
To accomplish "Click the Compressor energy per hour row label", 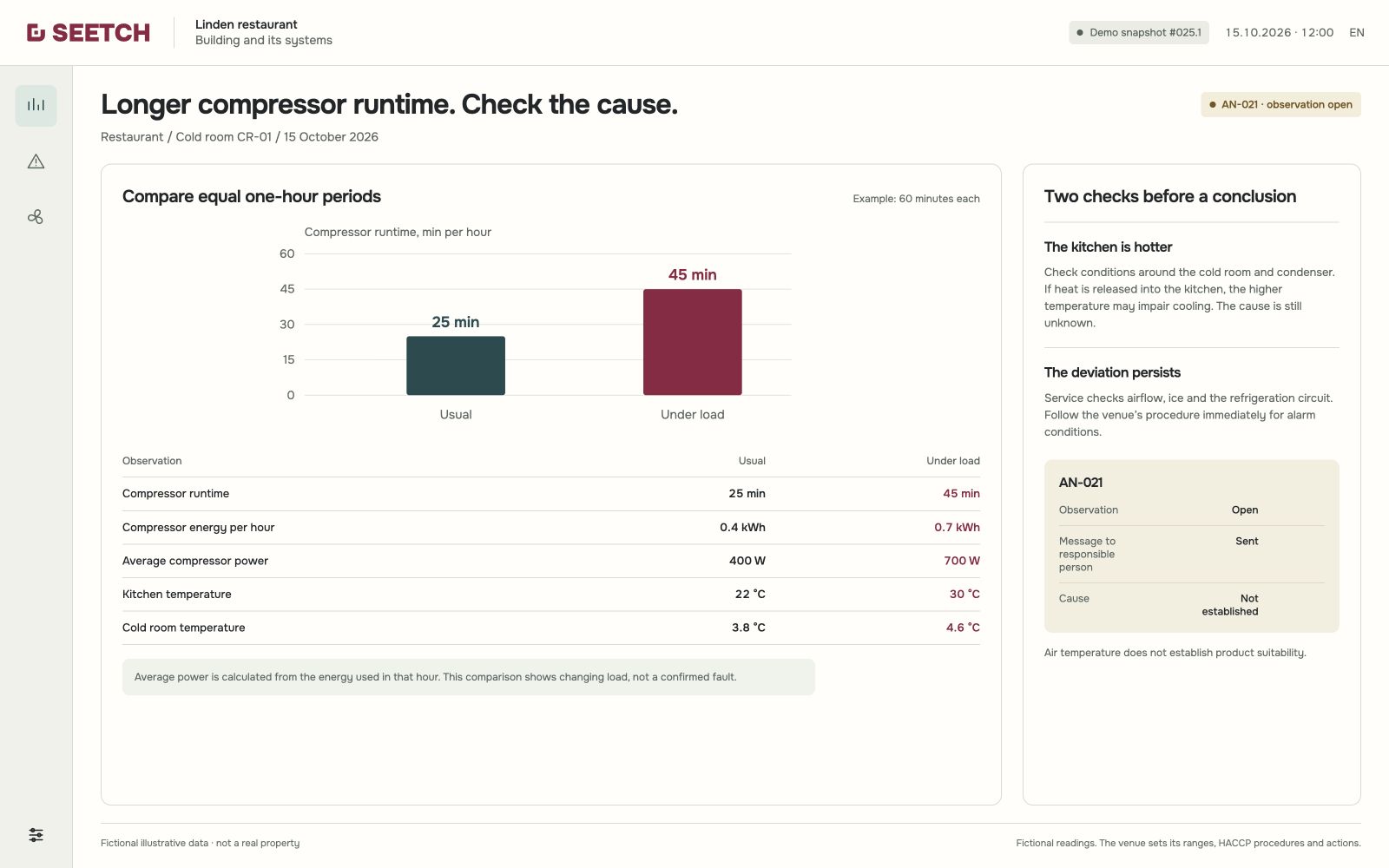I will (x=199, y=528).
